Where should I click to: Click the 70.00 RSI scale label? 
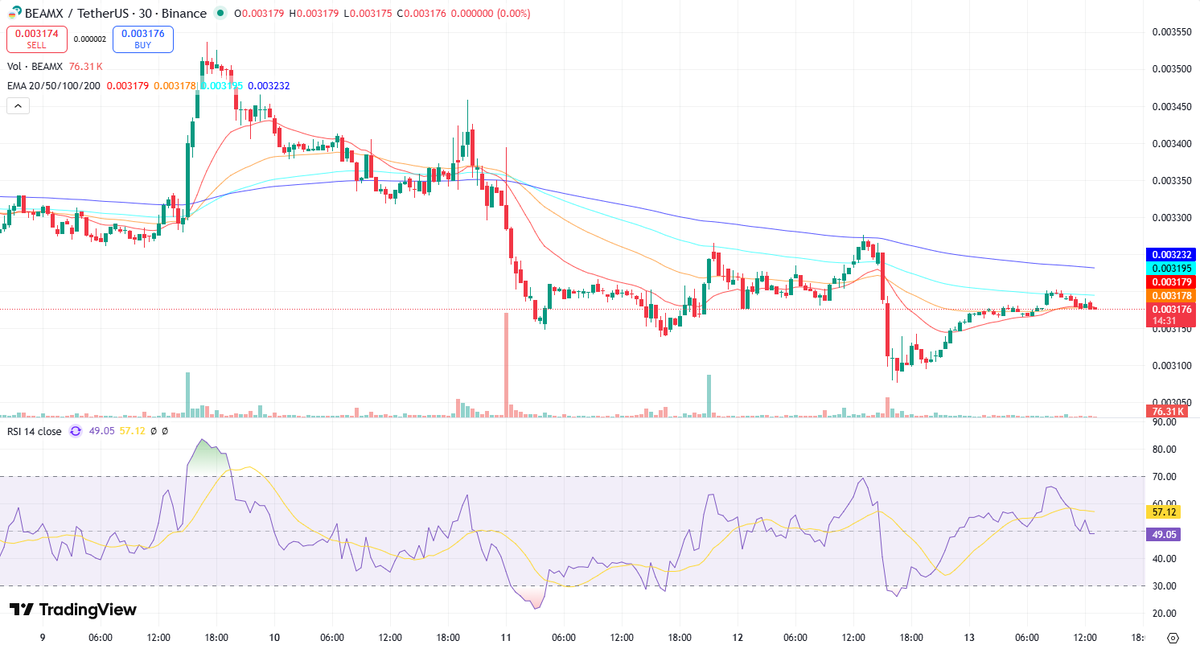click(x=1165, y=477)
